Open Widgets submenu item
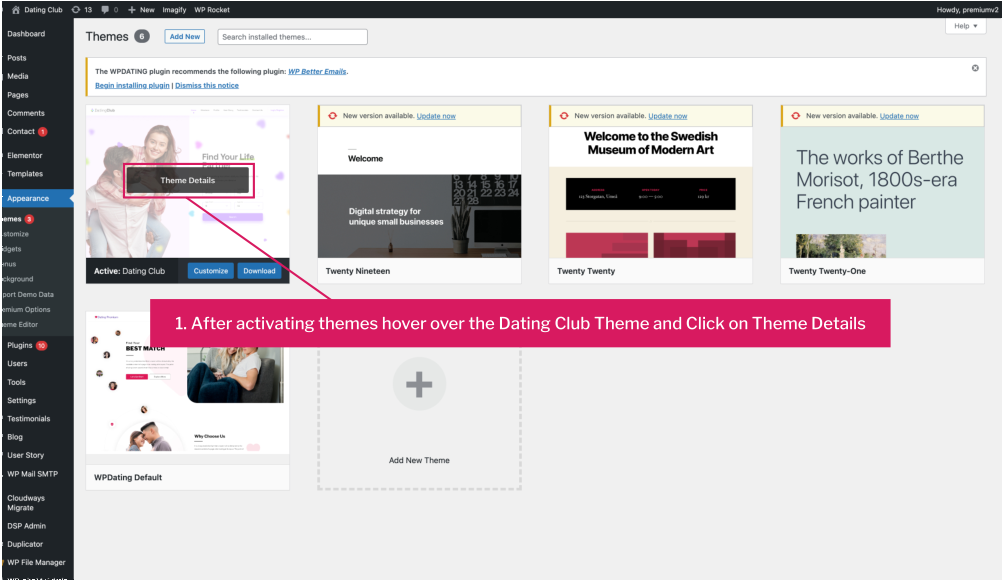The height and width of the screenshot is (584, 1005). (11, 249)
